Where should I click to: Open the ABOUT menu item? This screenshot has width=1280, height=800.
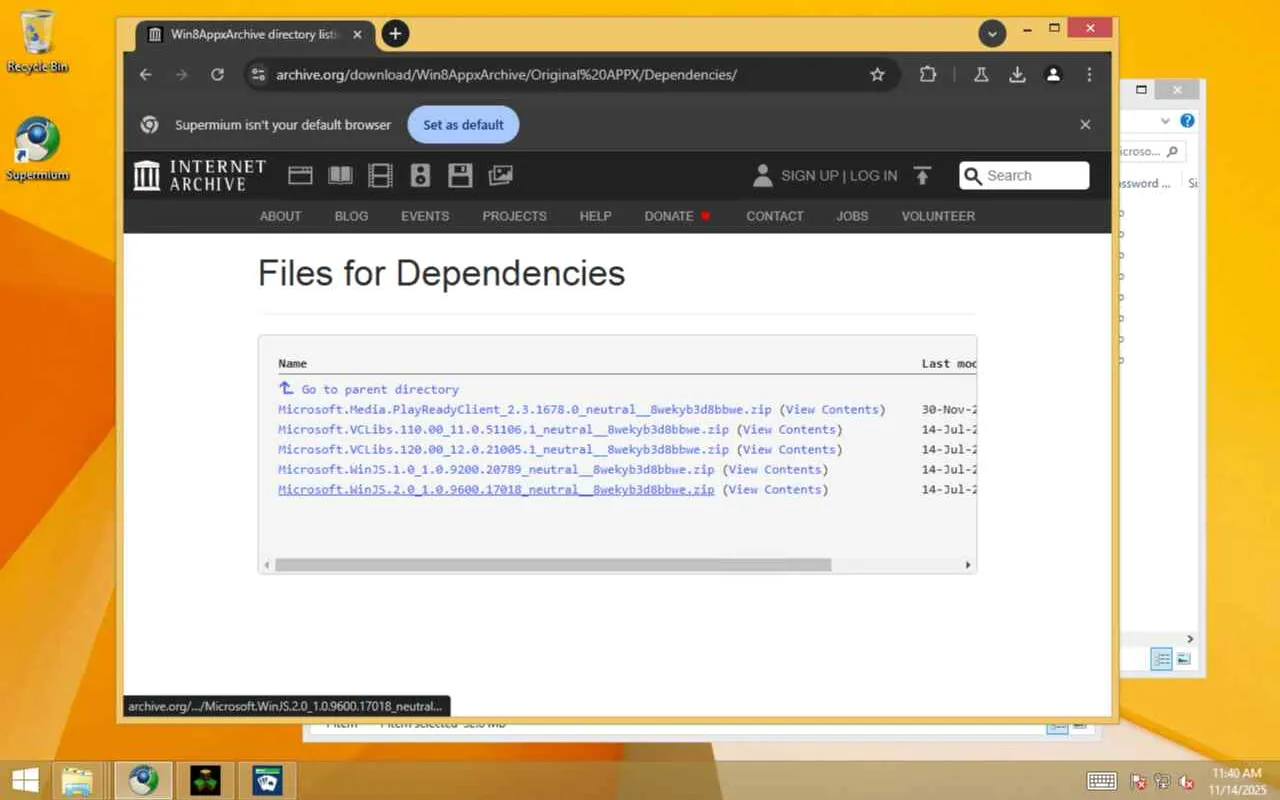[x=280, y=216]
